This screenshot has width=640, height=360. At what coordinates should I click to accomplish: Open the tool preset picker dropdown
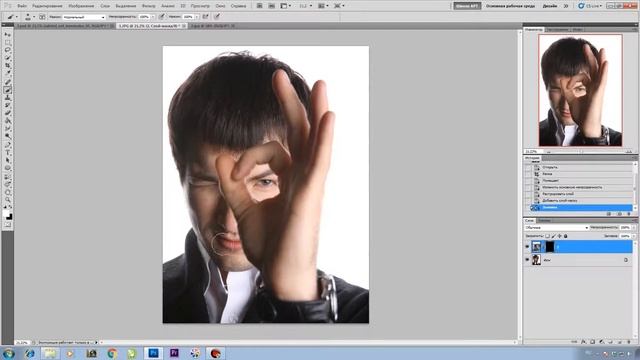click(17, 17)
